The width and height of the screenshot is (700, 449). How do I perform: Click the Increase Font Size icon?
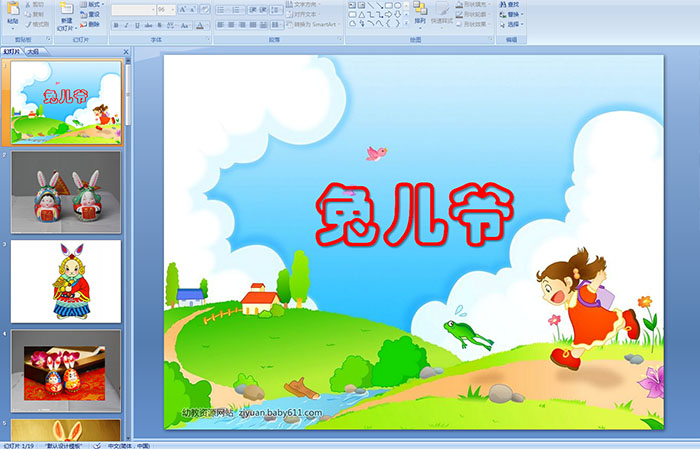(x=181, y=9)
